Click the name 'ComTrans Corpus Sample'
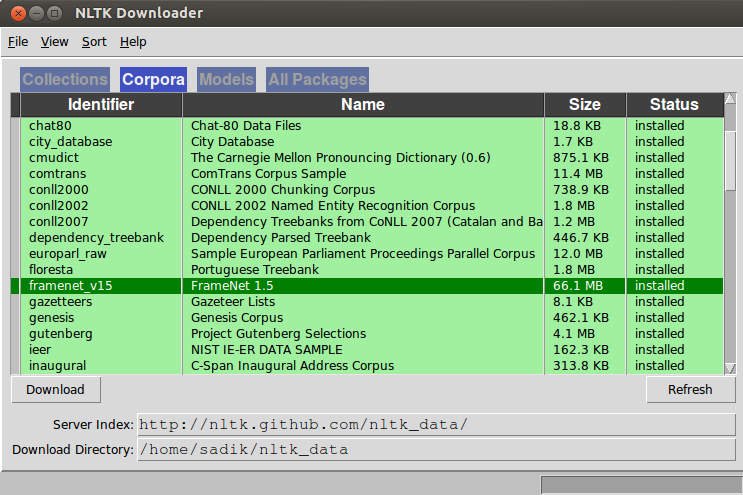 tap(269, 174)
